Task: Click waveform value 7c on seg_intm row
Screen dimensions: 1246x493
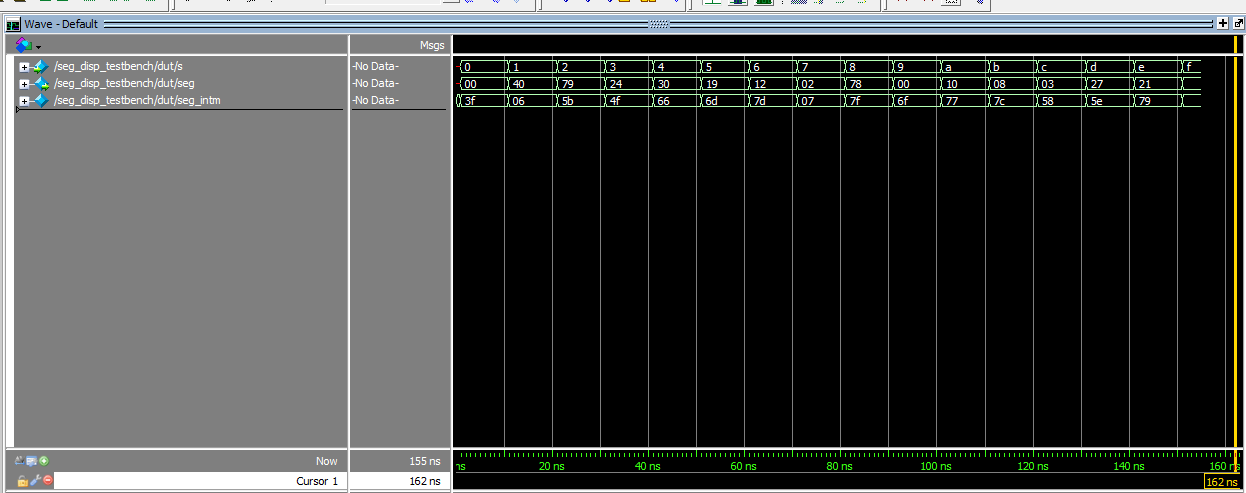Action: tap(998, 101)
